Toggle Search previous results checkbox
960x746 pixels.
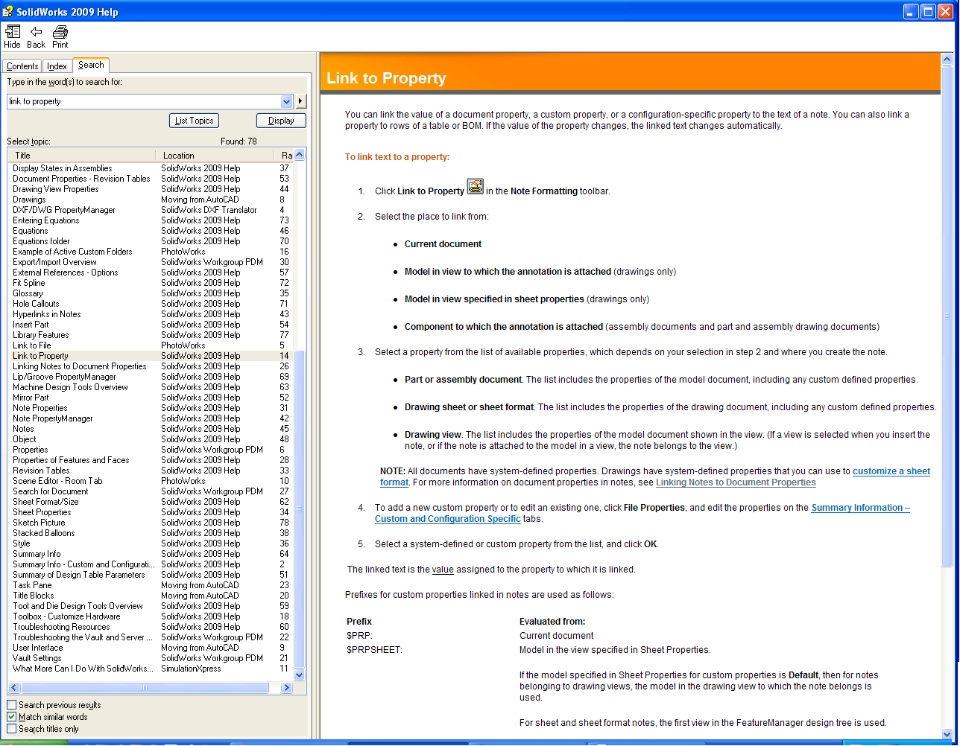[12, 705]
